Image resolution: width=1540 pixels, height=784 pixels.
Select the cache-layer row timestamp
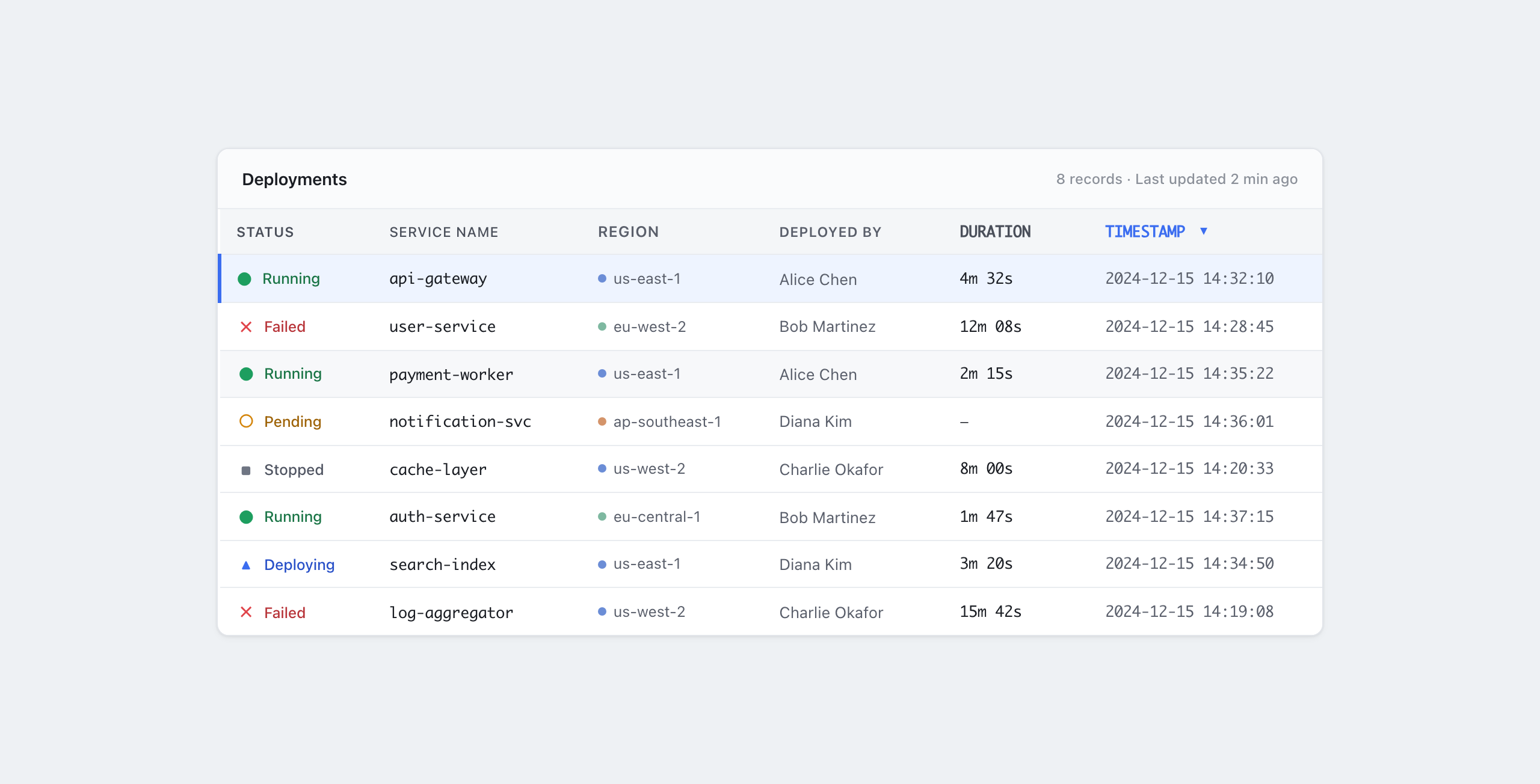1189,468
